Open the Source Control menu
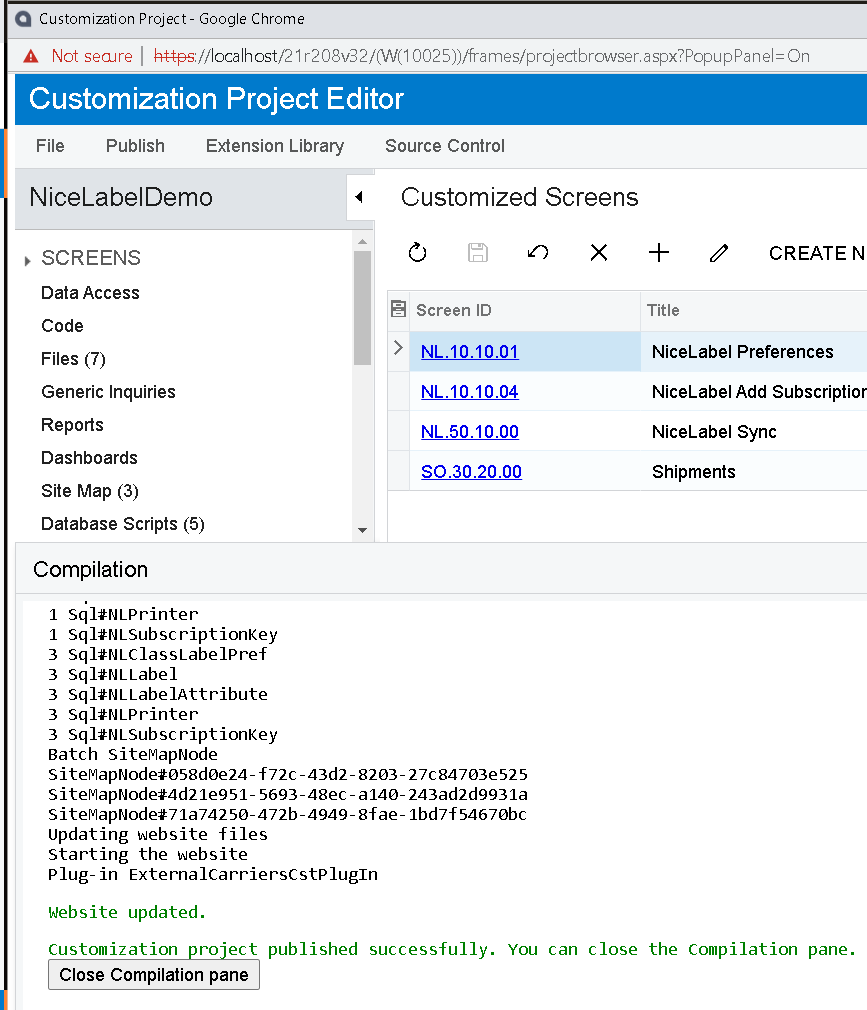The width and height of the screenshot is (867, 1010). pyautogui.click(x=444, y=146)
